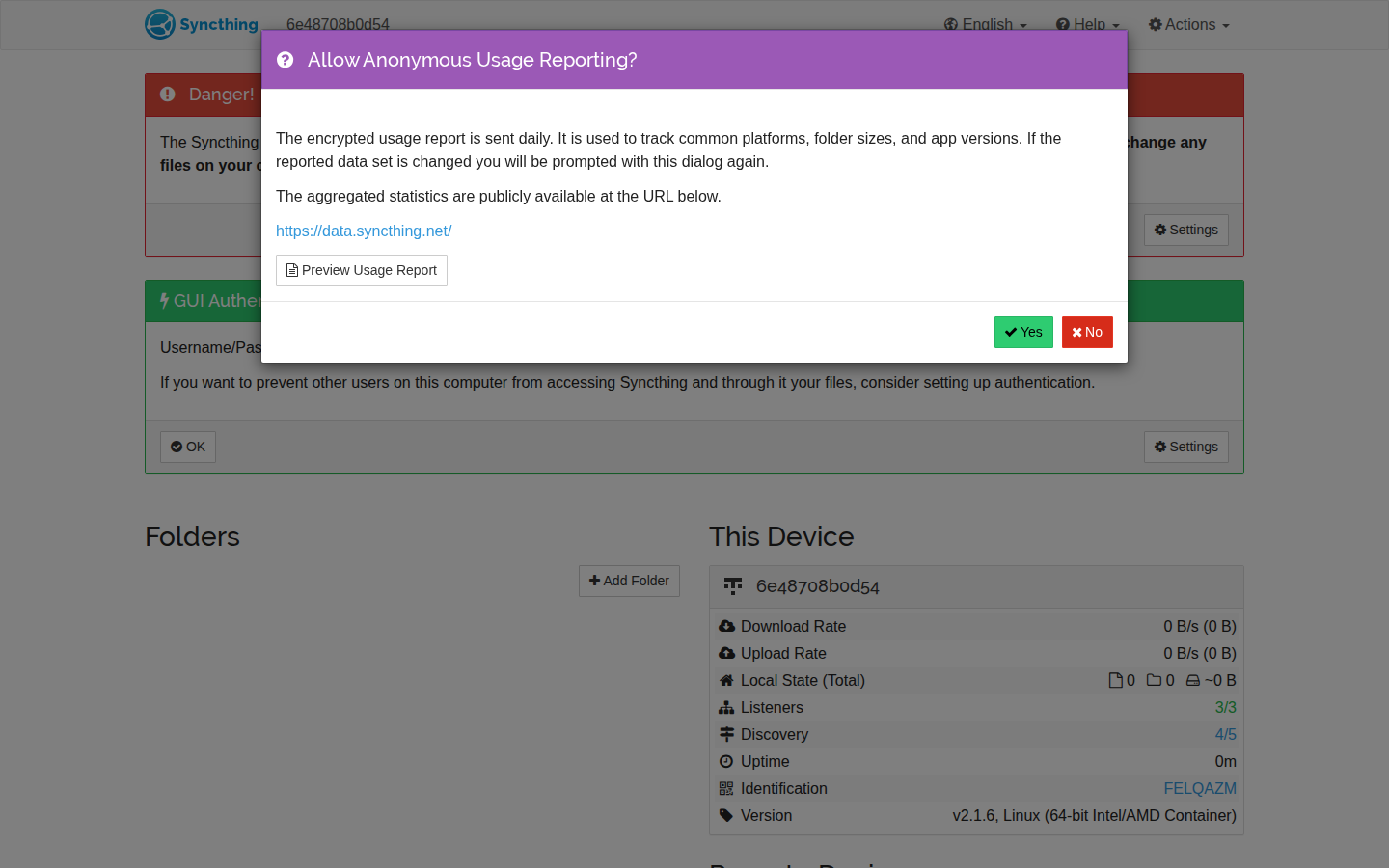Image resolution: width=1389 pixels, height=868 pixels.
Task: Open the English language dropdown
Action: coord(985,25)
